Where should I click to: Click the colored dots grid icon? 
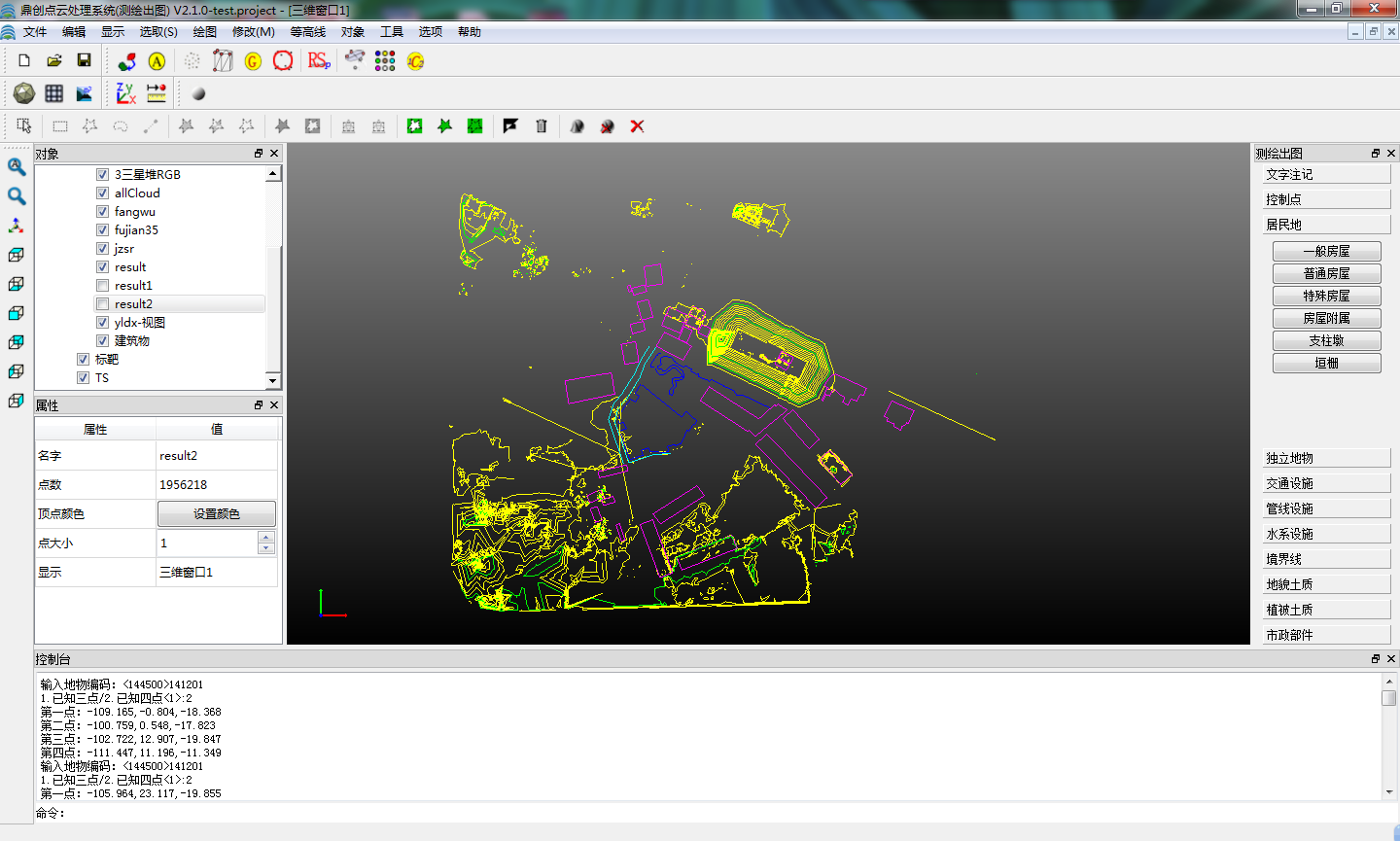[385, 61]
